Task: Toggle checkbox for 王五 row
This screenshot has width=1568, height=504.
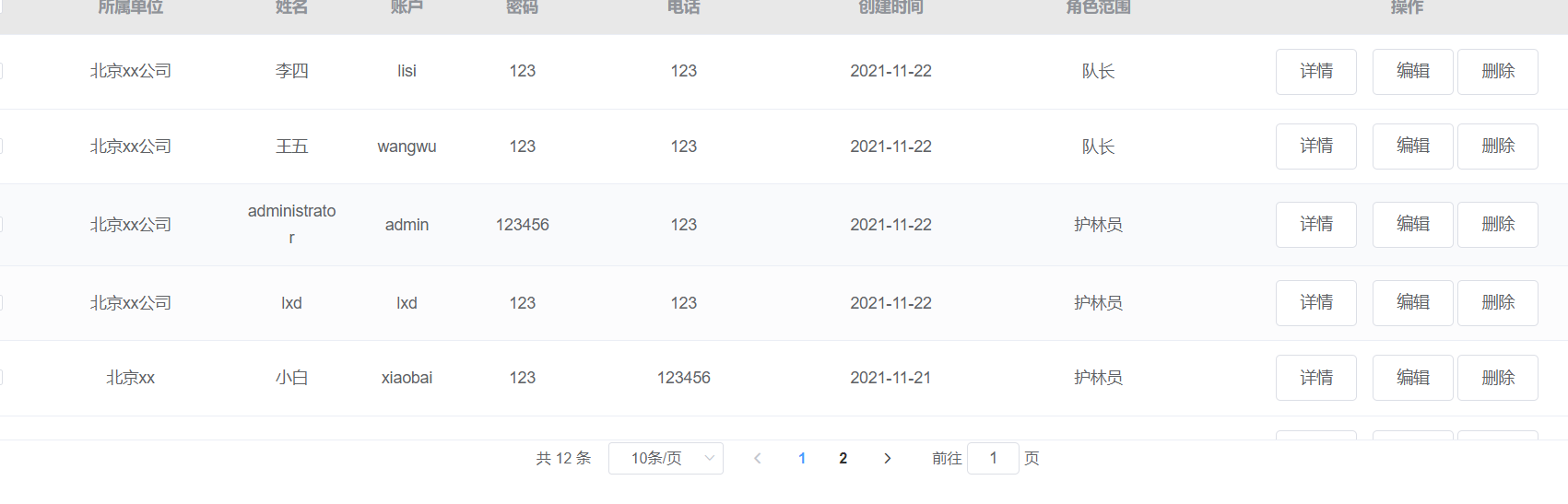Action: 0,147
